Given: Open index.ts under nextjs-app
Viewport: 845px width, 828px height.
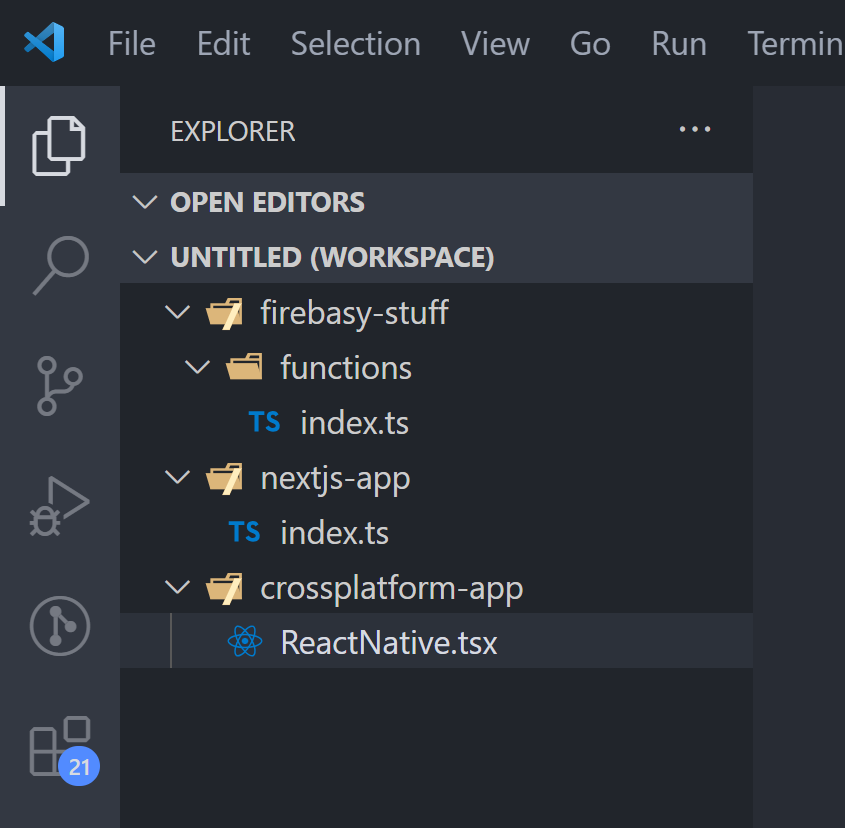Looking at the screenshot, I should point(334,533).
